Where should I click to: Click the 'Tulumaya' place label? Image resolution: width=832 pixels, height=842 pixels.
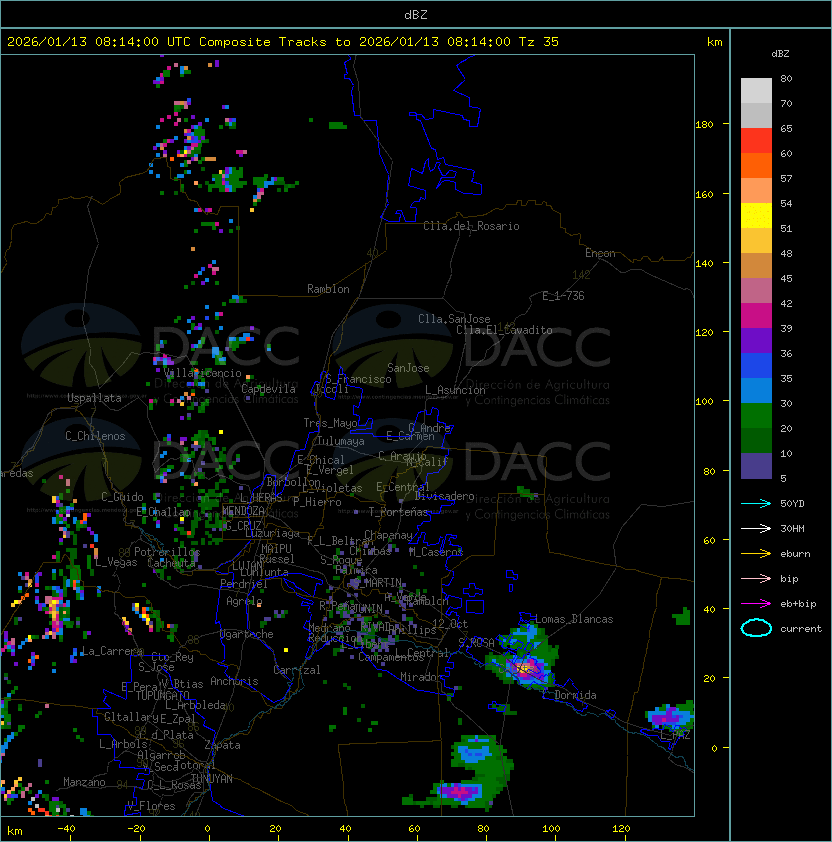click(x=341, y=441)
